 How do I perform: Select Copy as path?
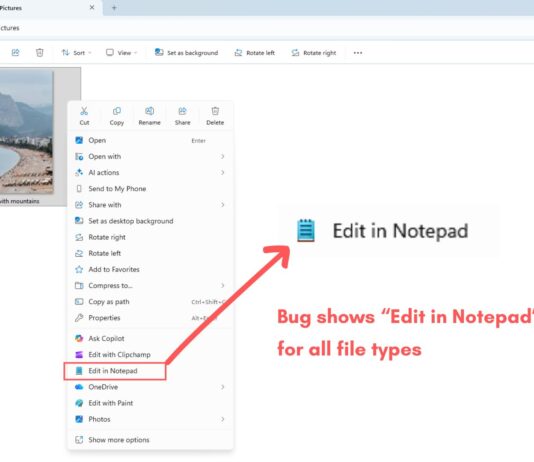[150, 302]
